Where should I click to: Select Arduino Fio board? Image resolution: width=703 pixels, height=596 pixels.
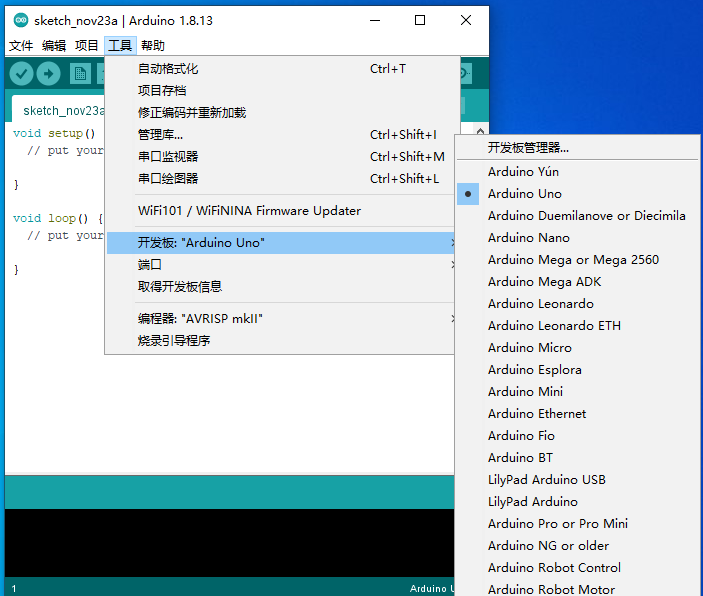[577, 435]
